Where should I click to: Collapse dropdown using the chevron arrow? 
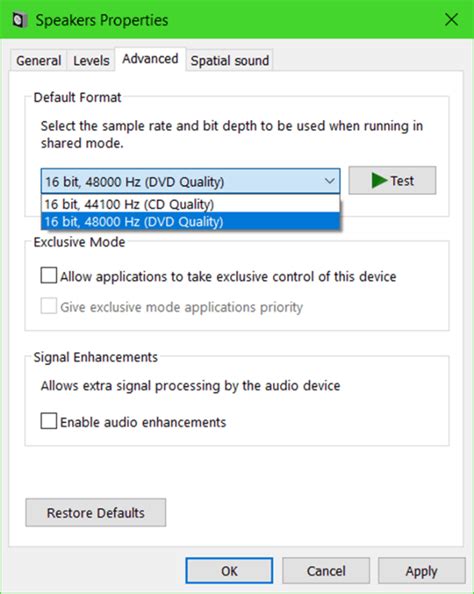(330, 181)
